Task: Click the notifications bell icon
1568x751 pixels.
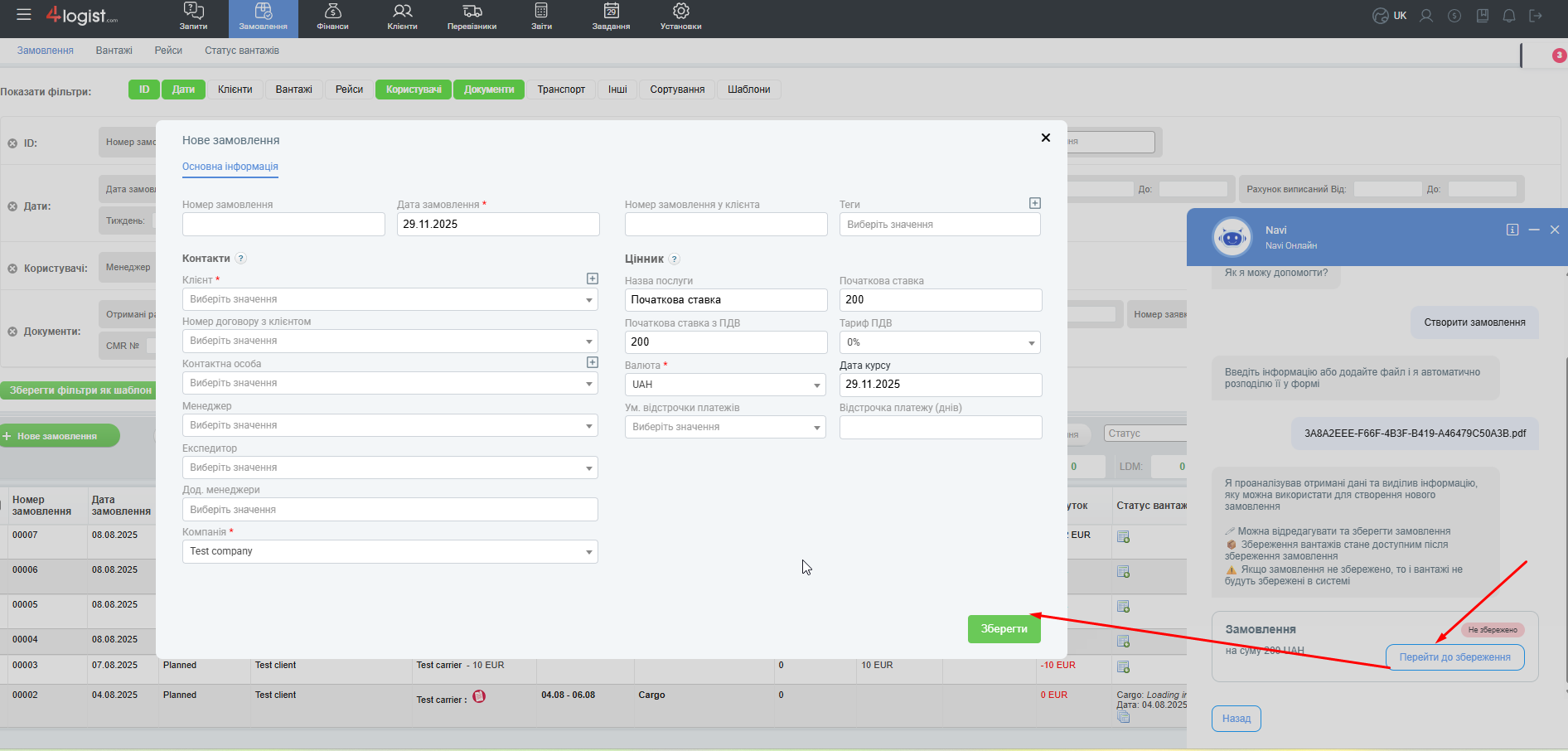Action: coord(1509,16)
